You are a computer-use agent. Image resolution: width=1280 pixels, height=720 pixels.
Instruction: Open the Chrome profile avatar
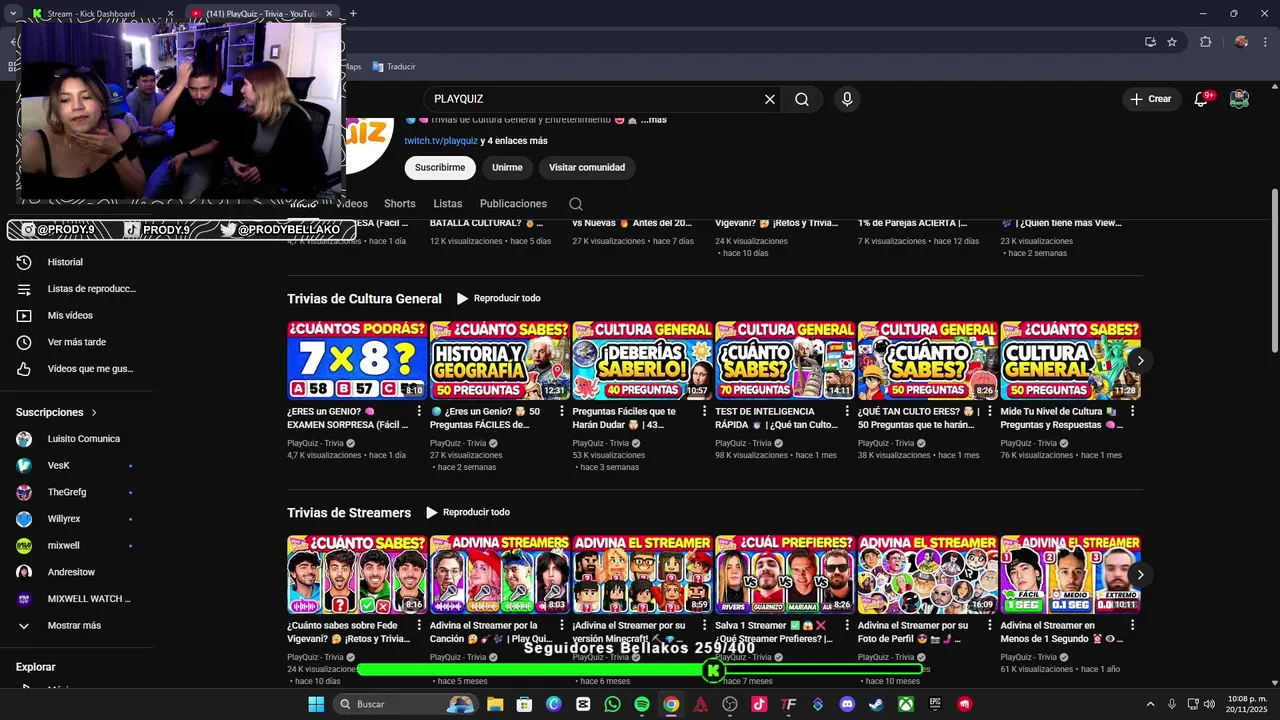tap(1241, 42)
